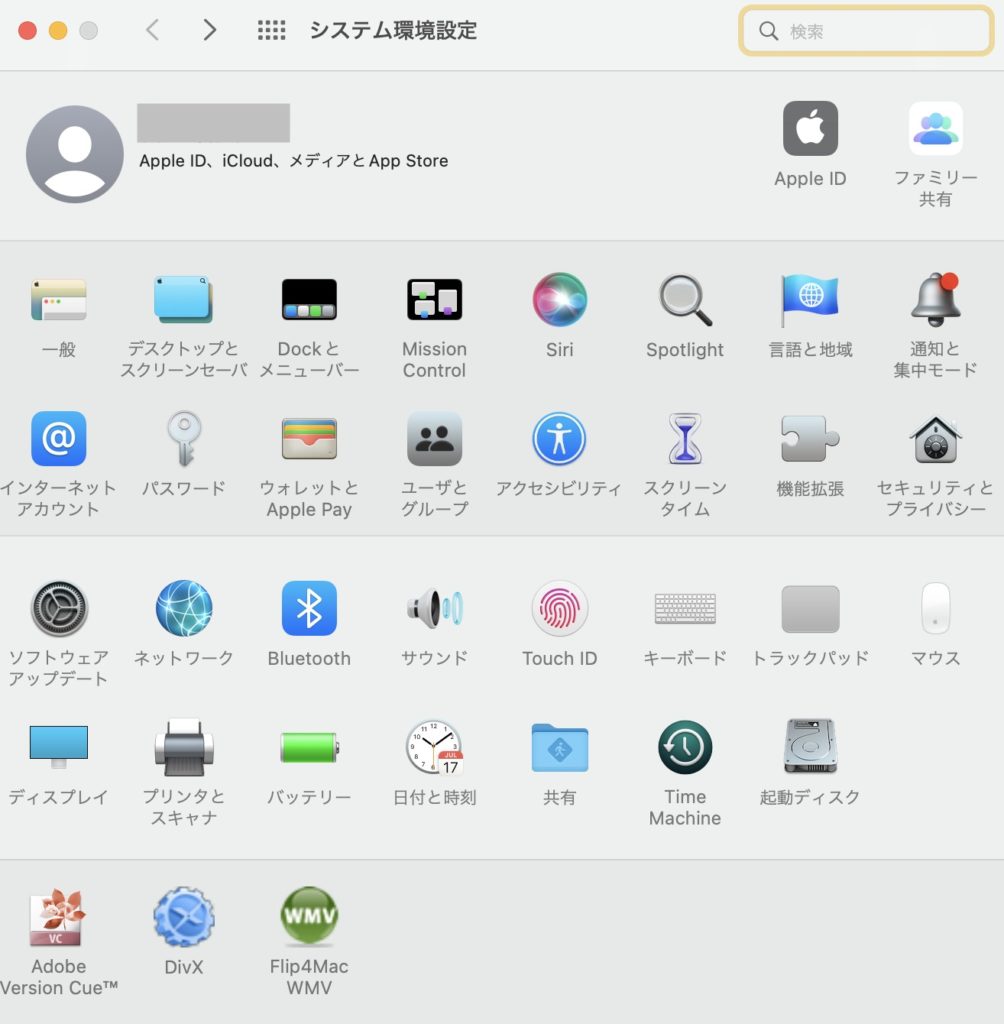Click the user account profile picture

click(75, 154)
